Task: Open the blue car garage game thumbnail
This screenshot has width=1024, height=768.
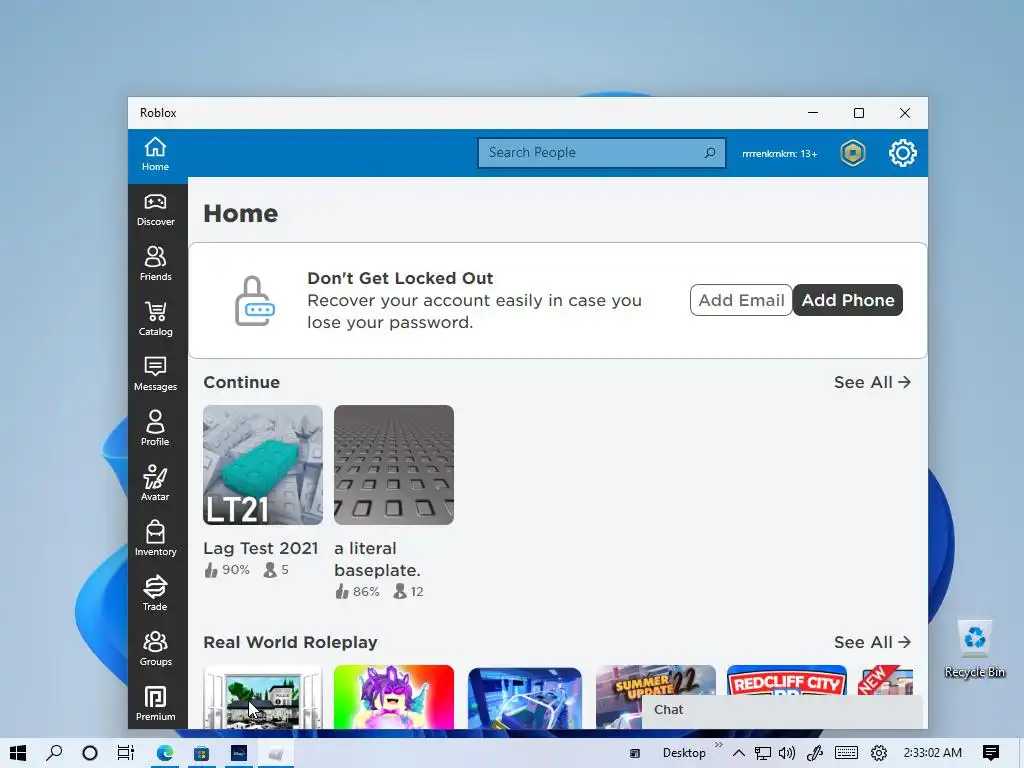Action: point(524,697)
